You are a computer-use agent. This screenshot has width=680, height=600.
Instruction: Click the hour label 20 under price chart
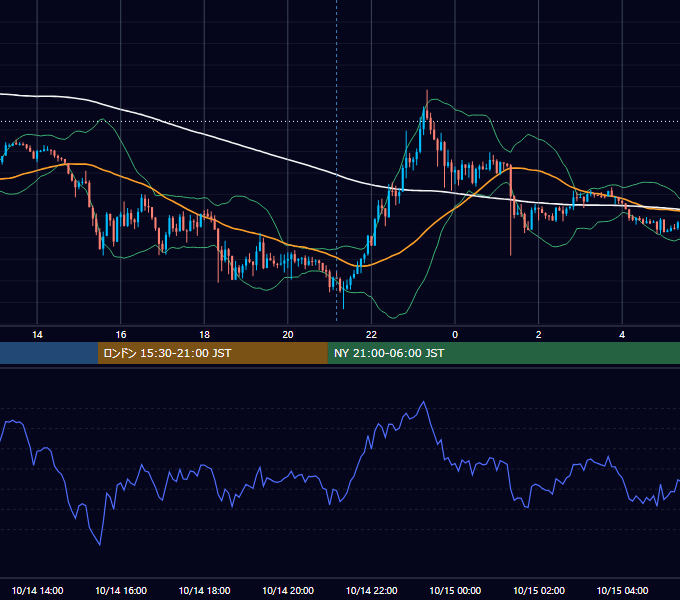tap(288, 335)
